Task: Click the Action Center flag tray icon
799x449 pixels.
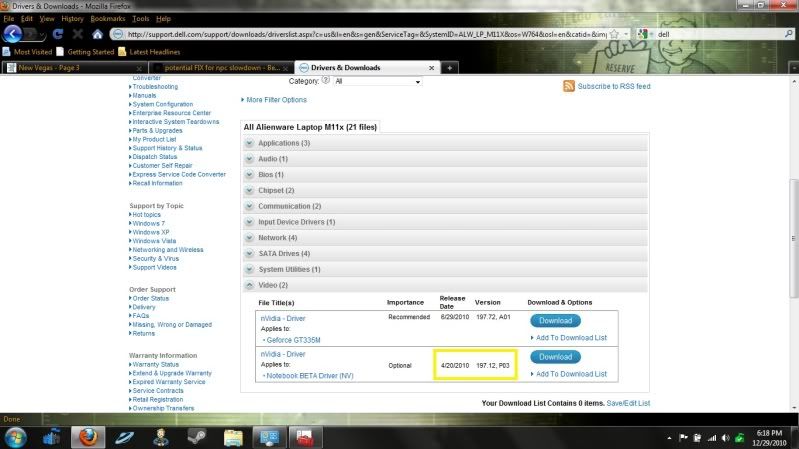Action: pos(683,438)
